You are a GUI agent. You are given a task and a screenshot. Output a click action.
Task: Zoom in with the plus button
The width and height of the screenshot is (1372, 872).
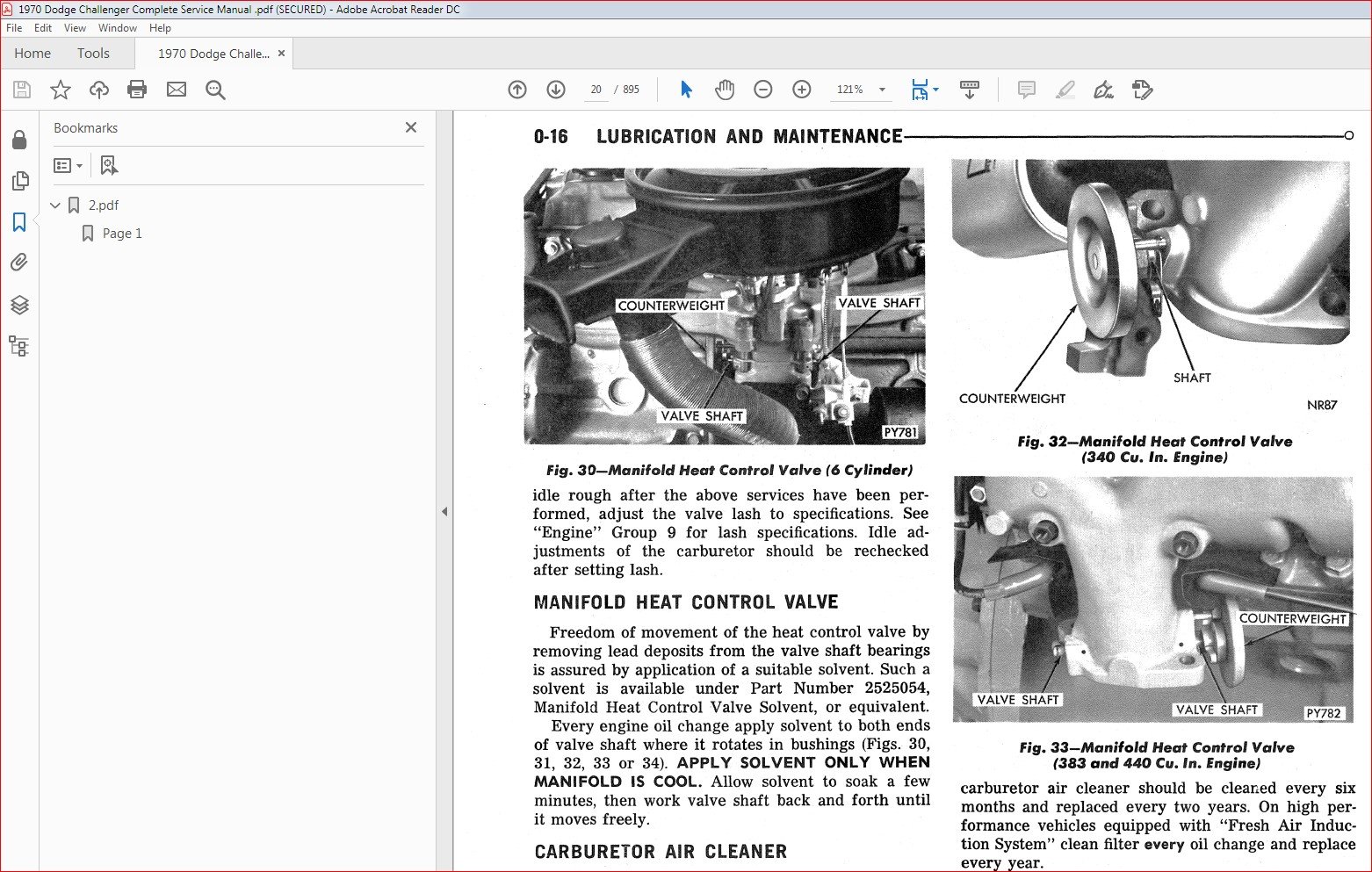[x=802, y=90]
